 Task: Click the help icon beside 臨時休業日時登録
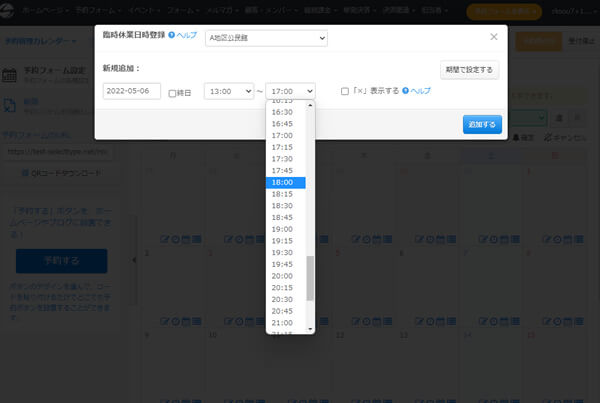(172, 36)
